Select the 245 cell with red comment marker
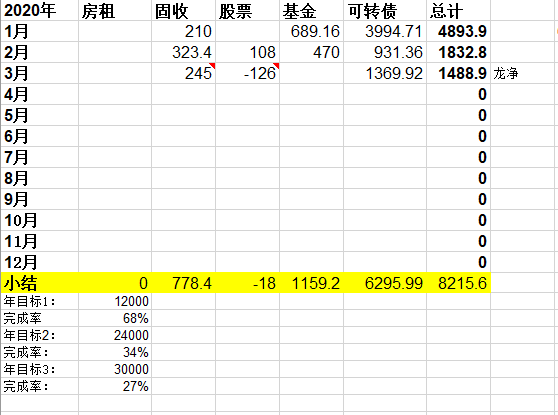This screenshot has width=558, height=415. pos(183,73)
